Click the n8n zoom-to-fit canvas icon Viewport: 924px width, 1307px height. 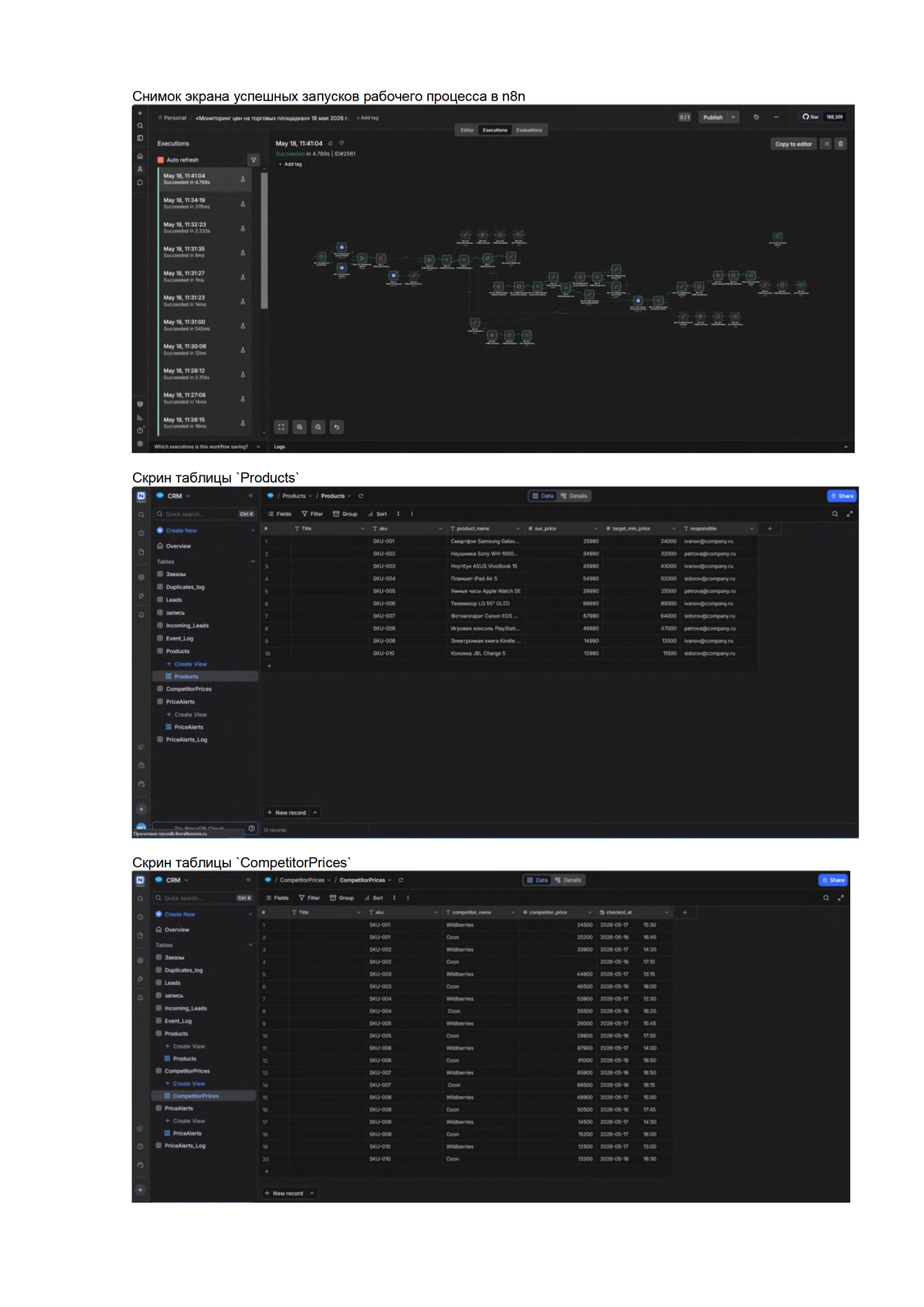(281, 427)
